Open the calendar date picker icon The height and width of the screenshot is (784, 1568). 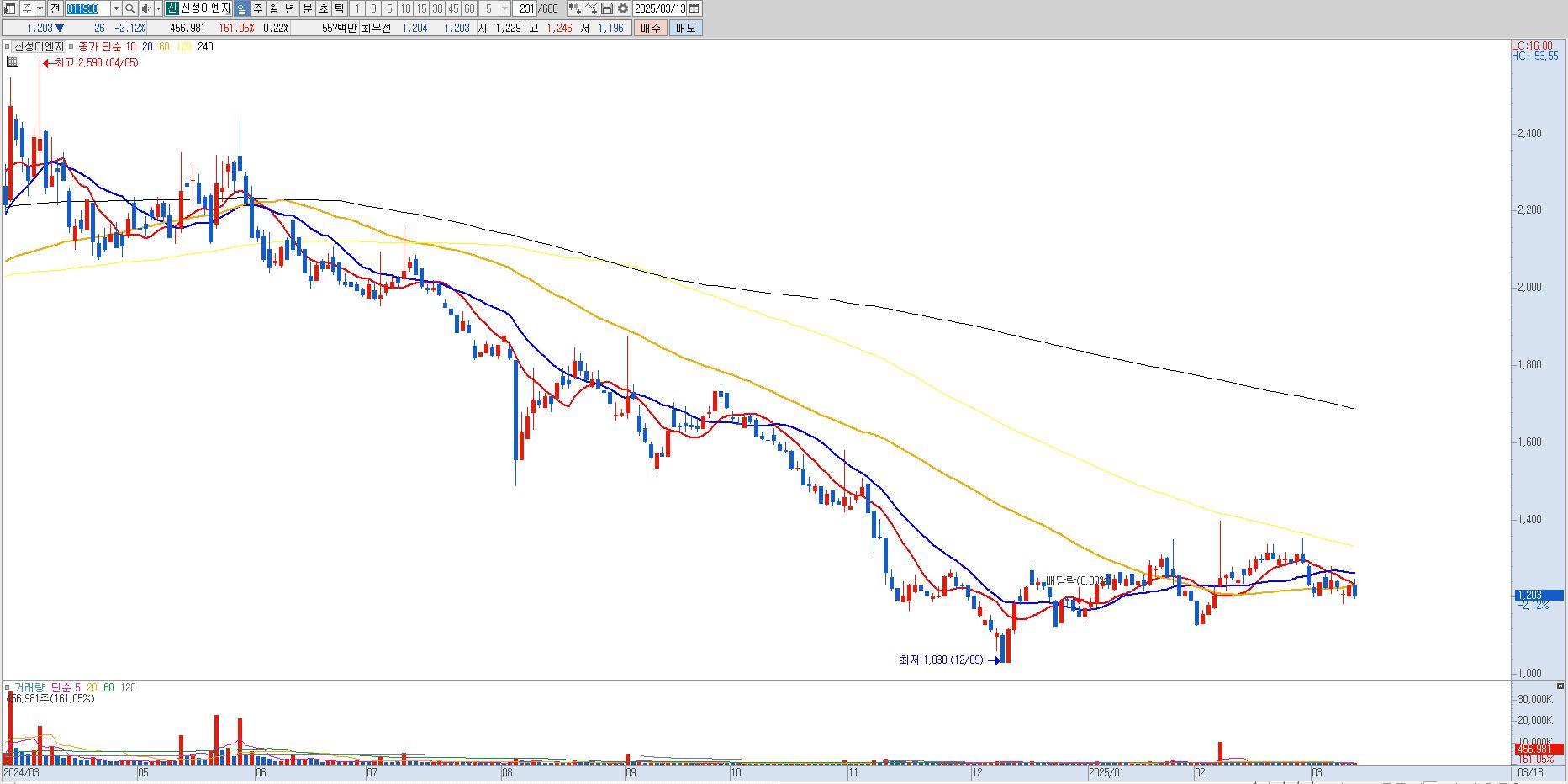pyautogui.click(x=694, y=8)
